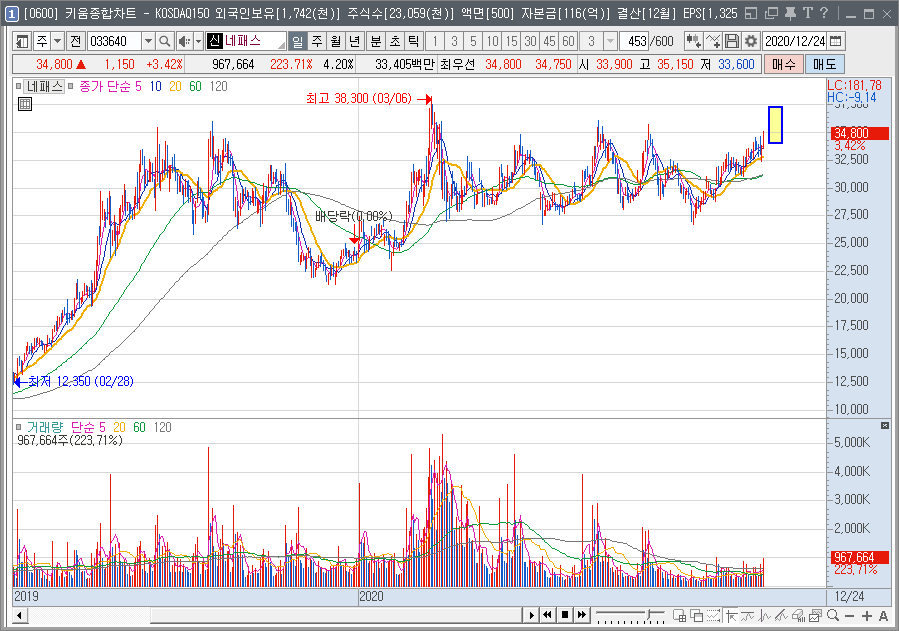Click the speaker sound icon in toolbar
The image size is (899, 631).
click(x=184, y=41)
